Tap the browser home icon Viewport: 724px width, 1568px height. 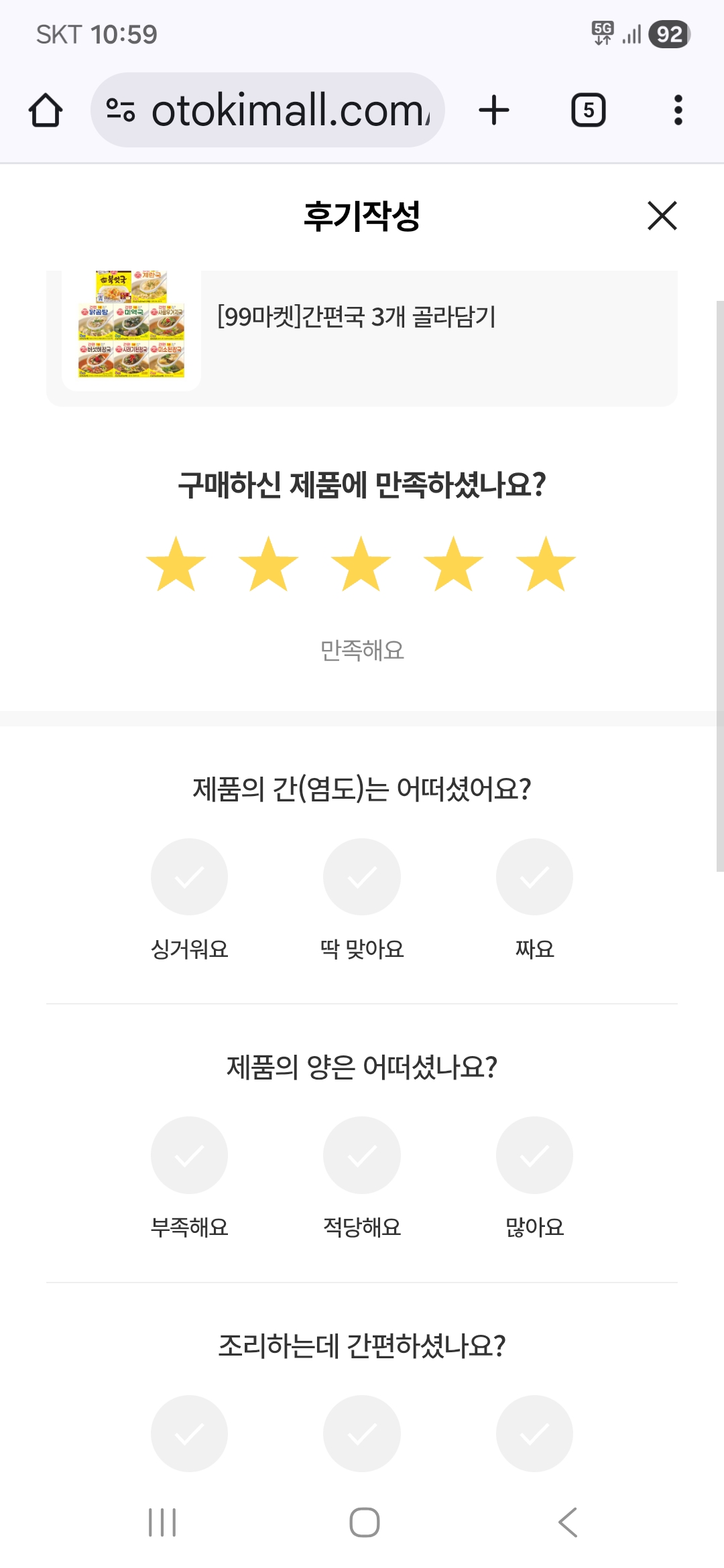(x=46, y=111)
